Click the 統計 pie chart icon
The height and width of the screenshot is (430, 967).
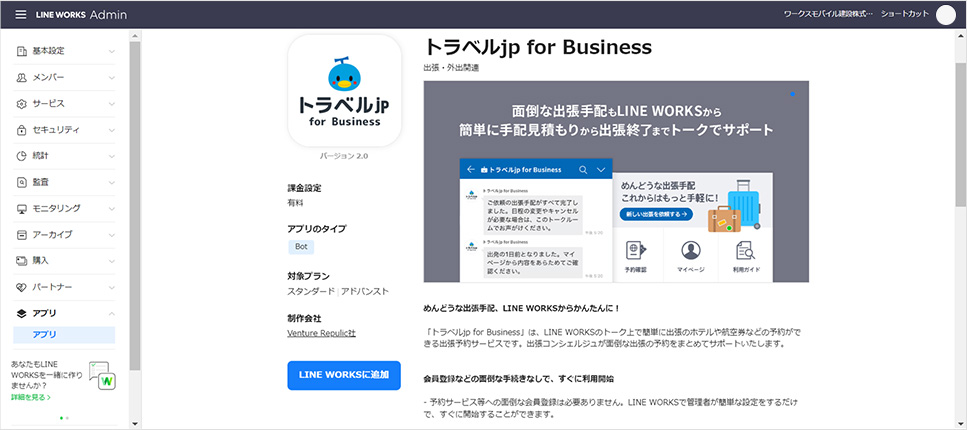[x=22, y=156]
